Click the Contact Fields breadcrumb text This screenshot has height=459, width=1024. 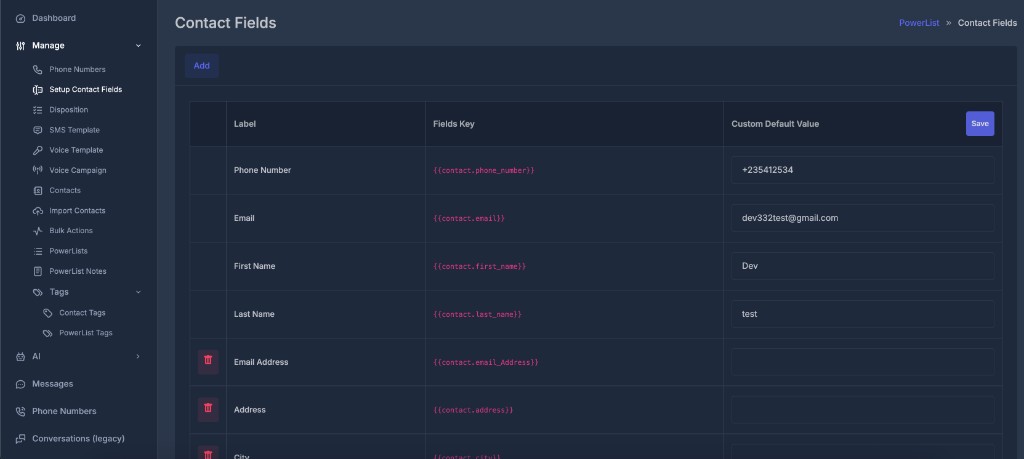pyautogui.click(x=987, y=23)
